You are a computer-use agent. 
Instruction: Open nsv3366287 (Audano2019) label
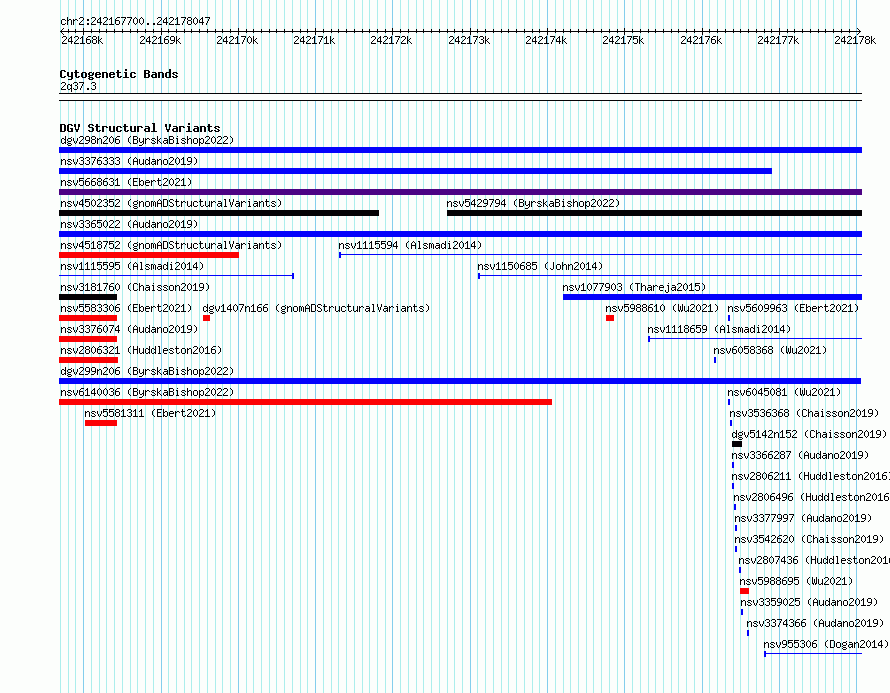(x=800, y=455)
